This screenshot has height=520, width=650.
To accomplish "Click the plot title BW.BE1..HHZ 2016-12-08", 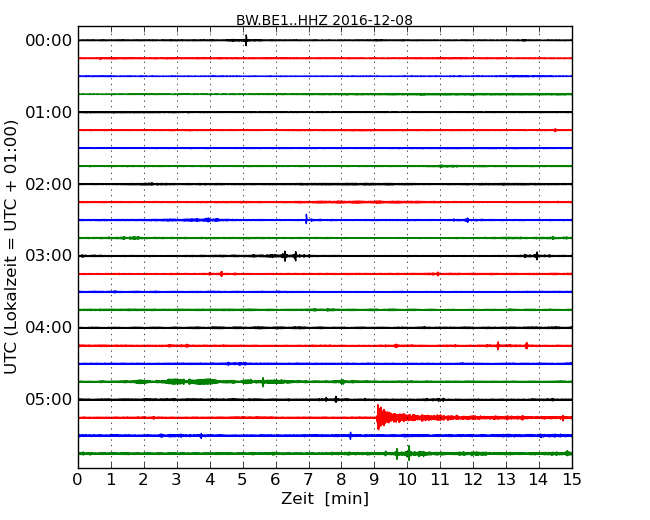I will (324, 20).
